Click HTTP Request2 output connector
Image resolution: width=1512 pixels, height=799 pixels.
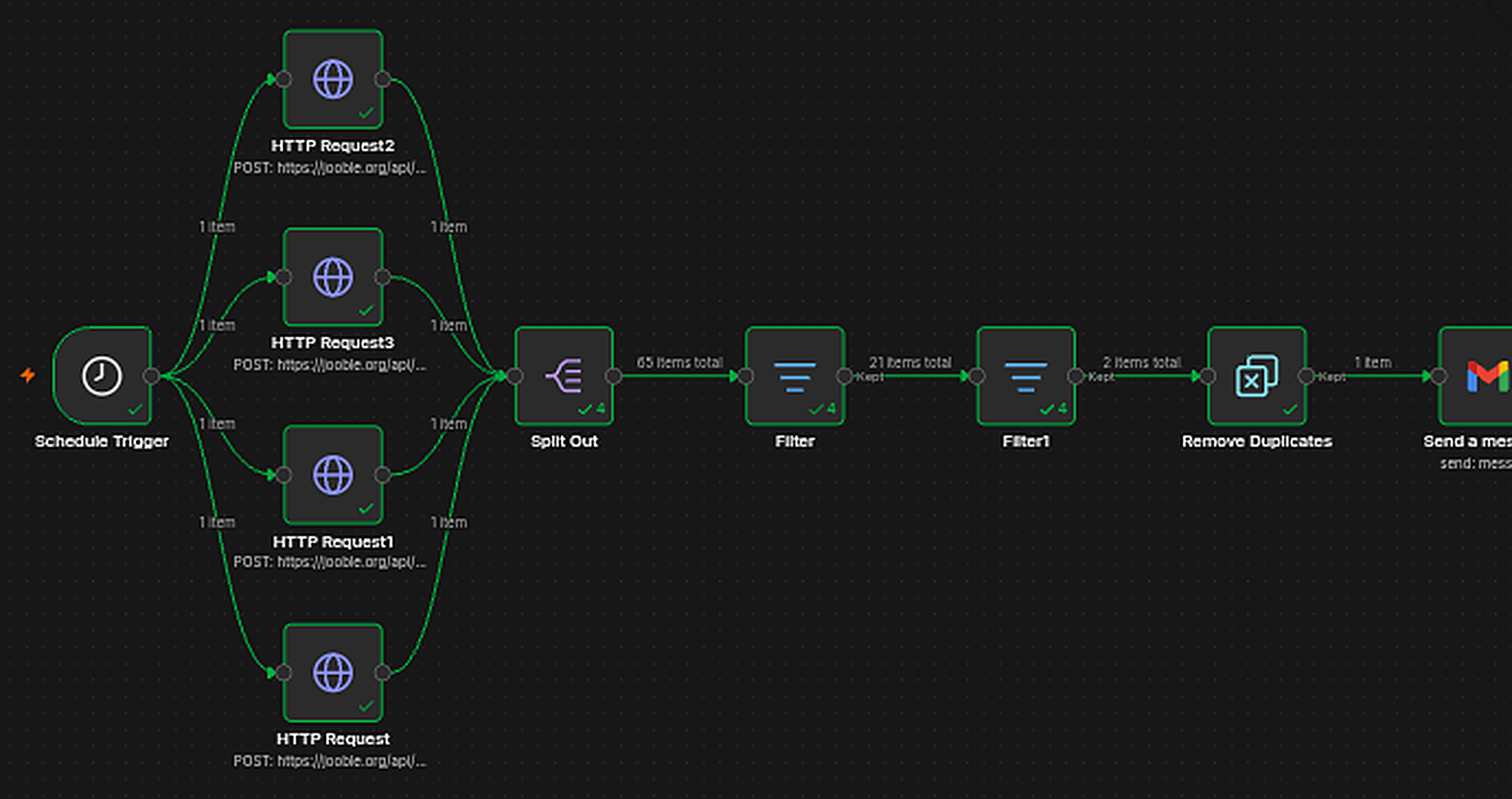tap(382, 80)
